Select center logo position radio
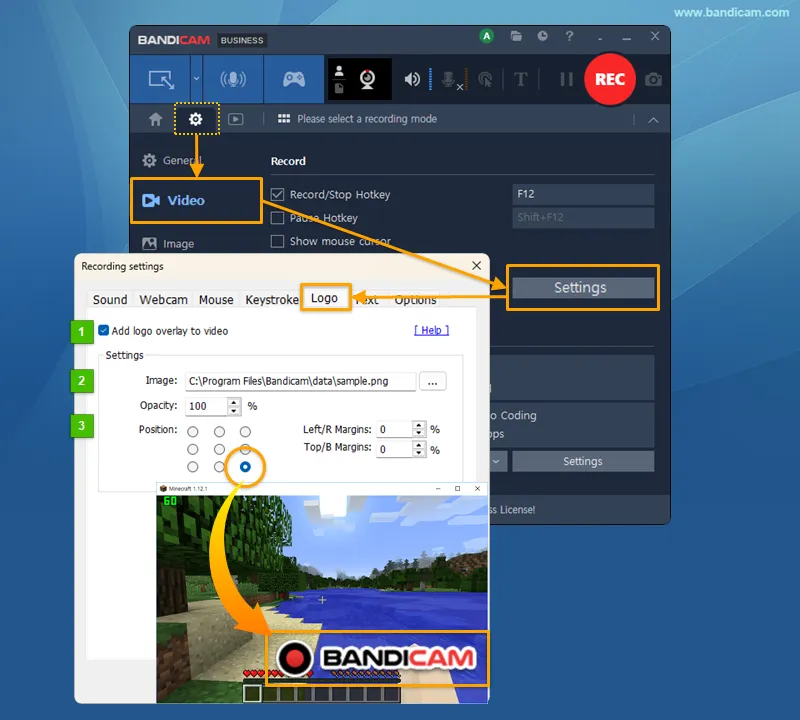Image resolution: width=800 pixels, height=720 pixels. (219, 450)
